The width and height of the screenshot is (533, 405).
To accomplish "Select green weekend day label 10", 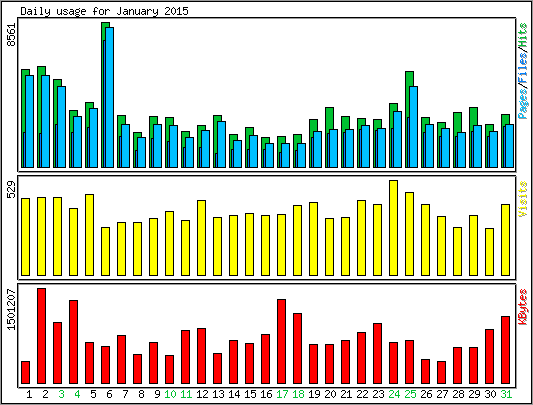I will [170, 394].
